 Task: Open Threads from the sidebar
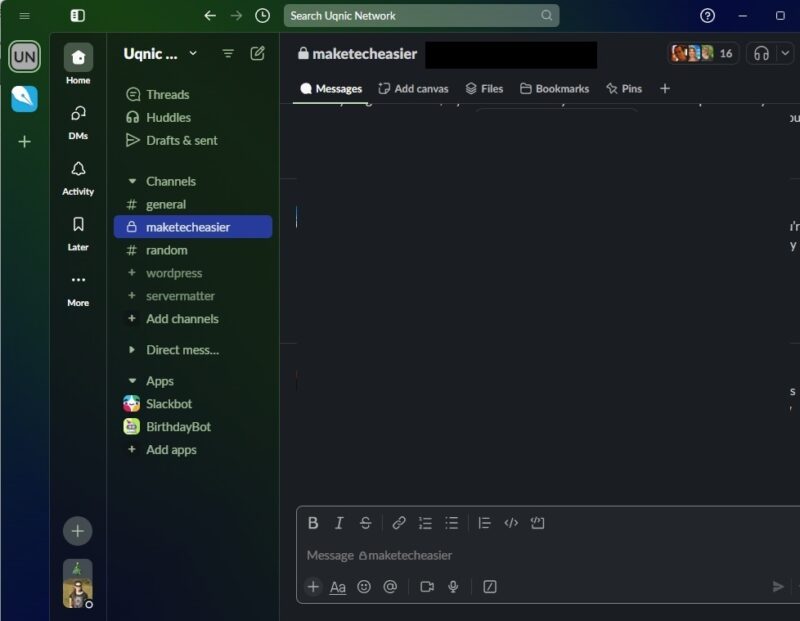[x=166, y=94]
